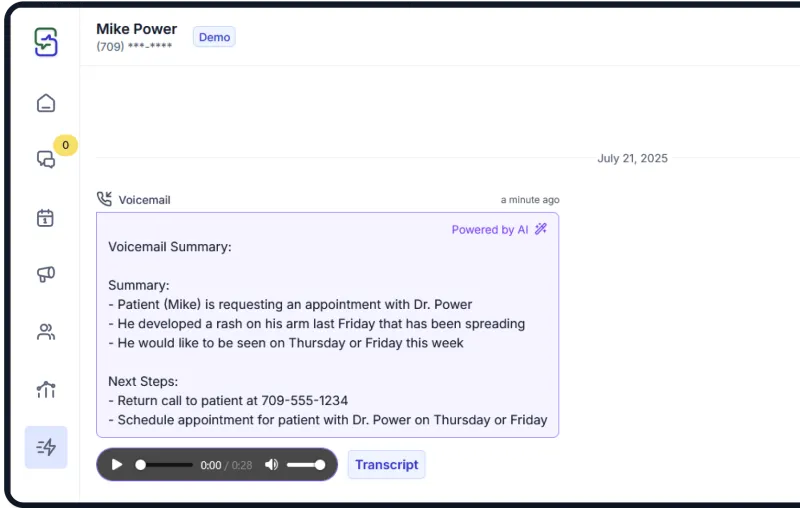Click the Voicemail label above the summary
This screenshot has width=800, height=508.
tap(144, 200)
